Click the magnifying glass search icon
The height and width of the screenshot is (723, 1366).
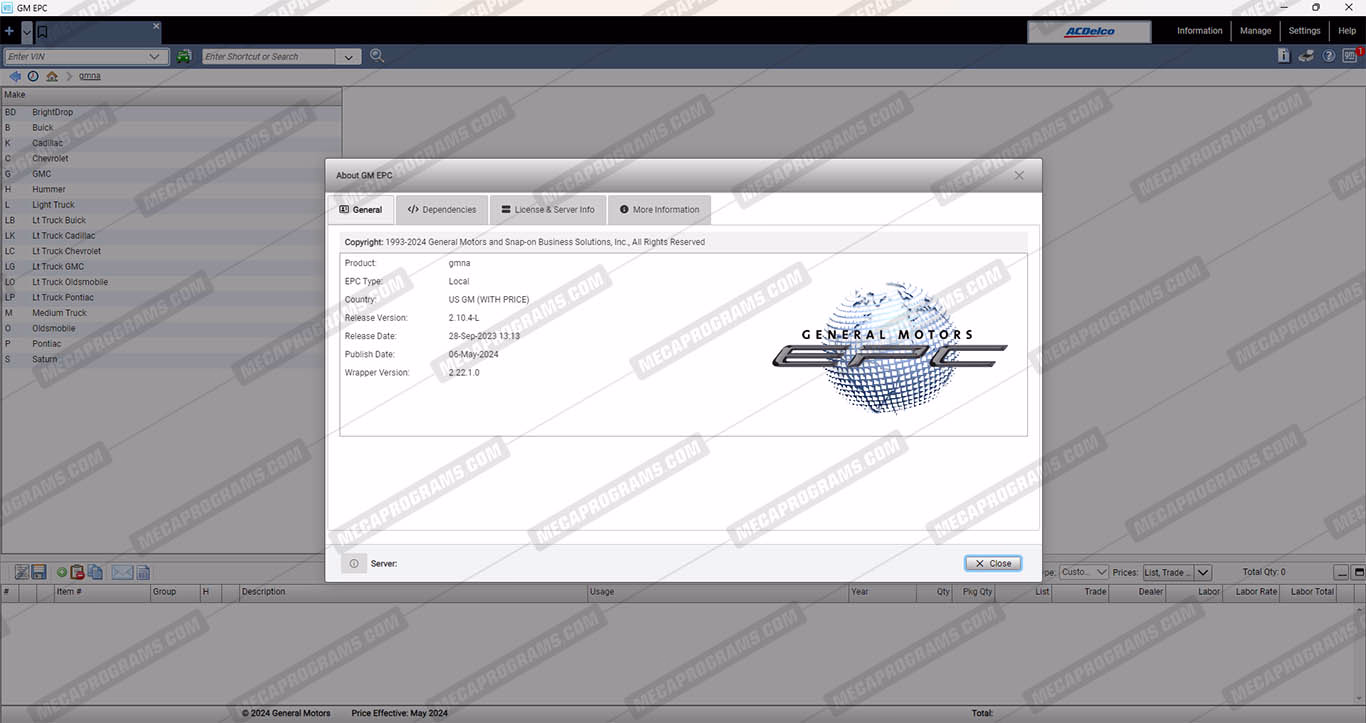pyautogui.click(x=377, y=56)
